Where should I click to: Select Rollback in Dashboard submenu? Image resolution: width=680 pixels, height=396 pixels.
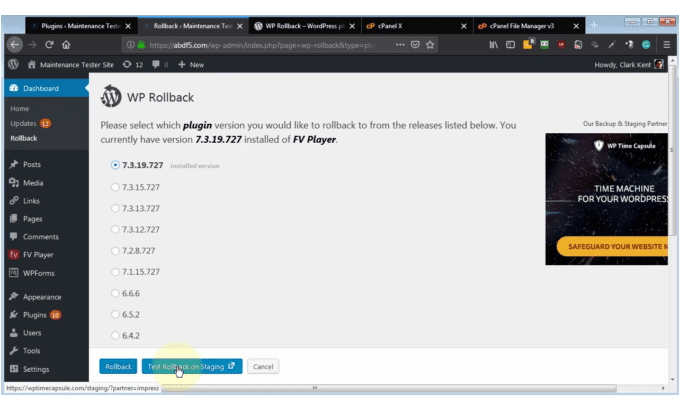(23, 138)
